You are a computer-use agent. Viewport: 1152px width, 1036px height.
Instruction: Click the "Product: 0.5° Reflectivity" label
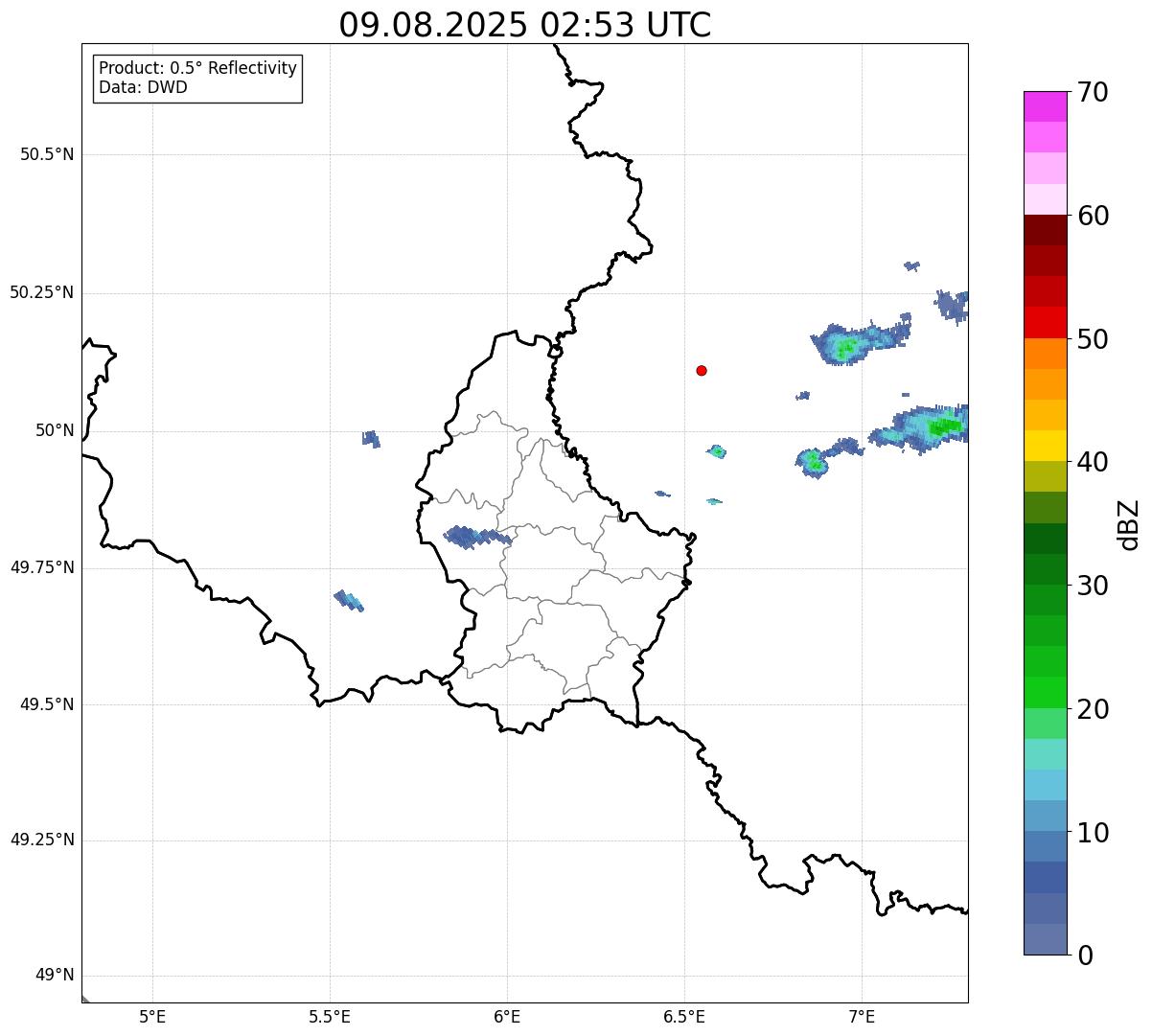click(198, 68)
